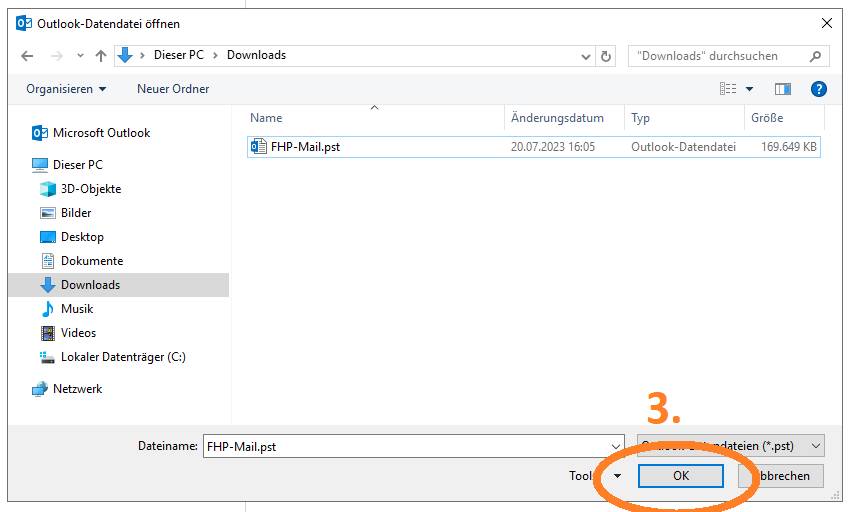Confirm with the OK button

[681, 476]
